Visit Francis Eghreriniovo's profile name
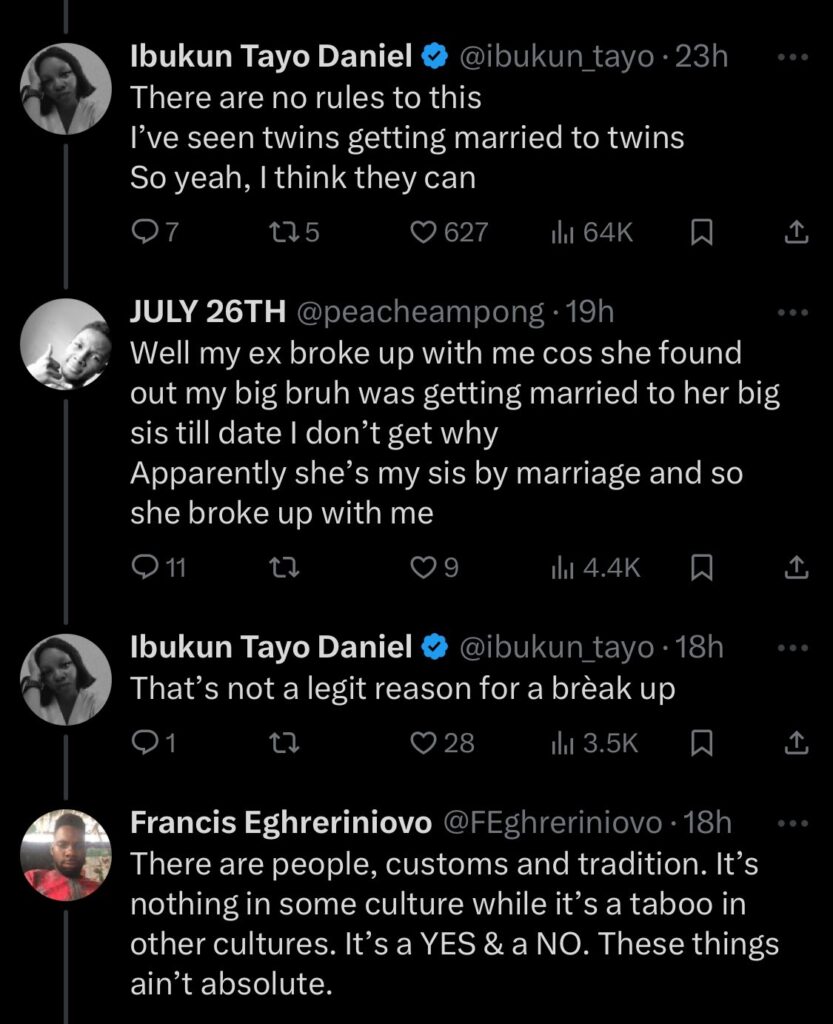The image size is (833, 1024). (281, 823)
